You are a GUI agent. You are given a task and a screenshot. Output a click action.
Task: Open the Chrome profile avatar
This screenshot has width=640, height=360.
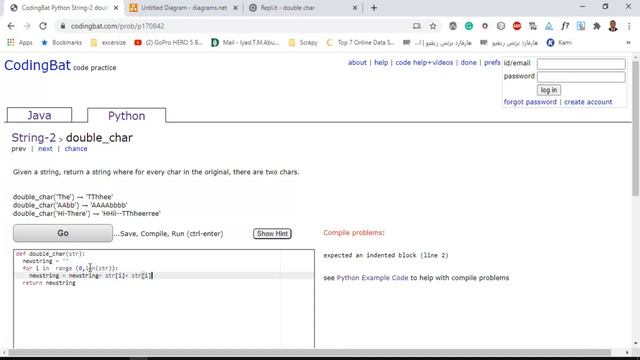(613, 26)
